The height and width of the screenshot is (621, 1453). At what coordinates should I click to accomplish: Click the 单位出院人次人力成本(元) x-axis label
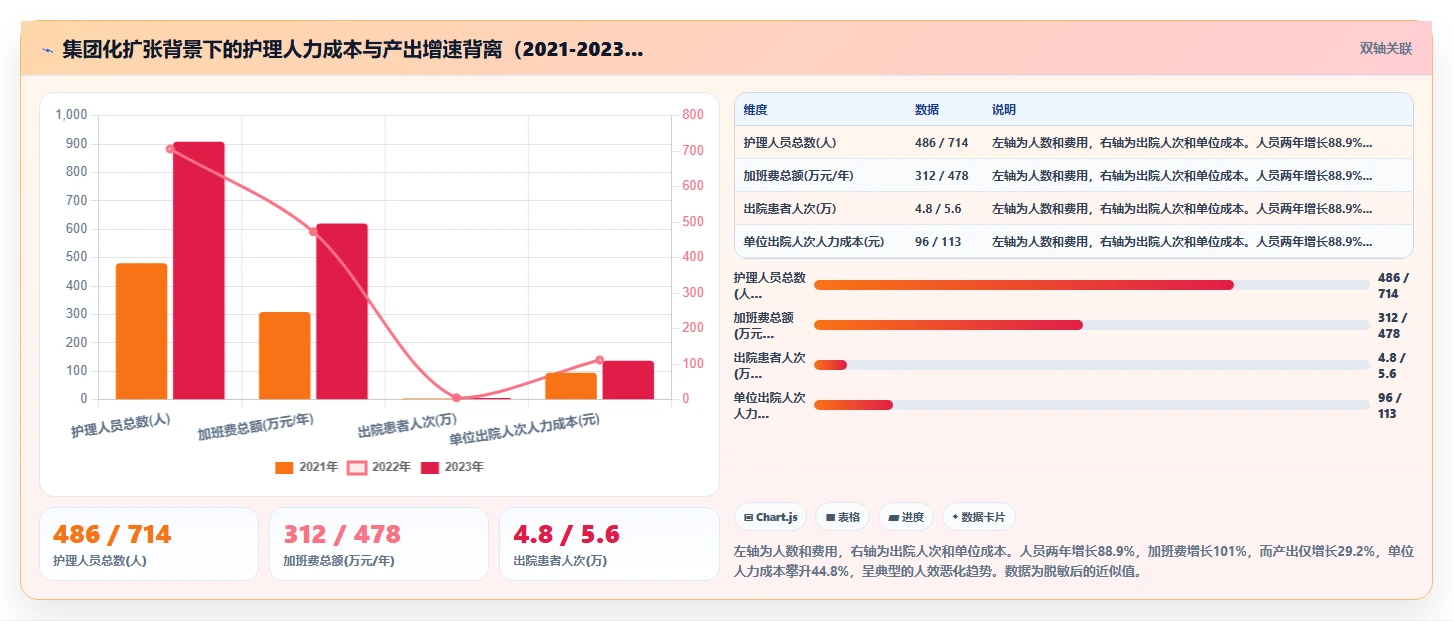(525, 429)
